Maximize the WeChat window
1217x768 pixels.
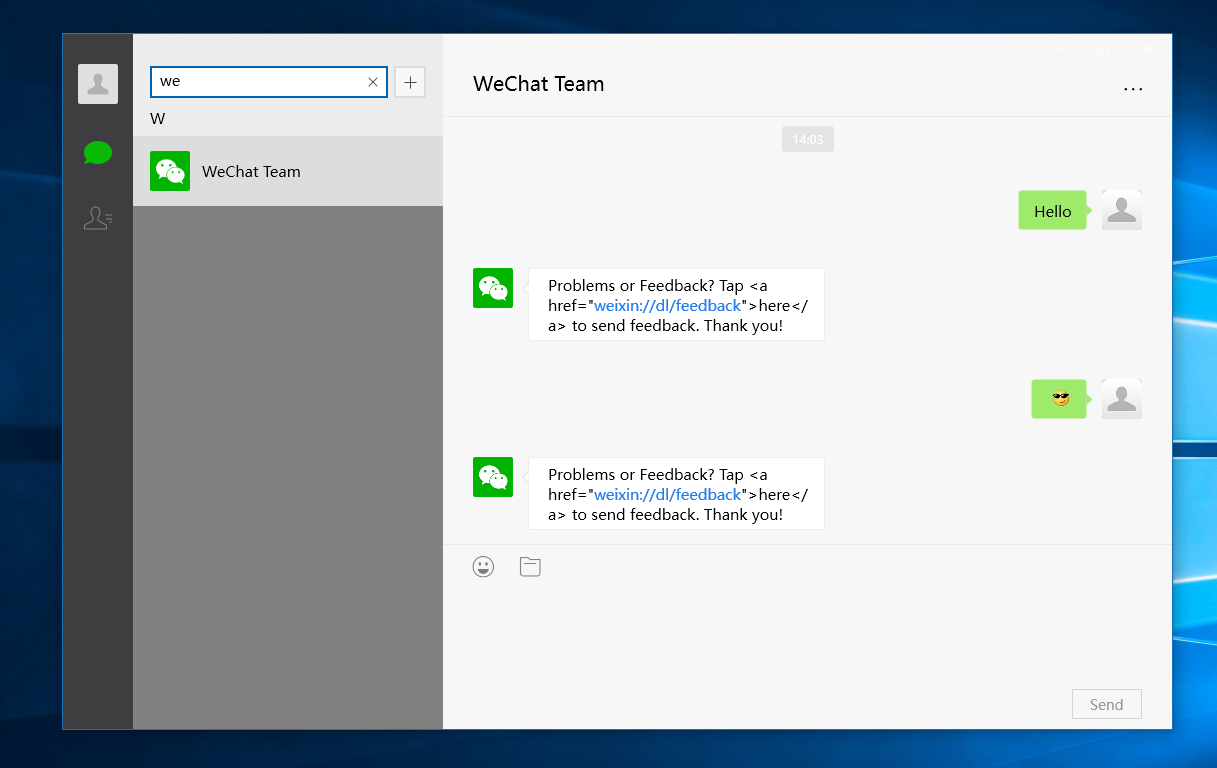click(1103, 49)
